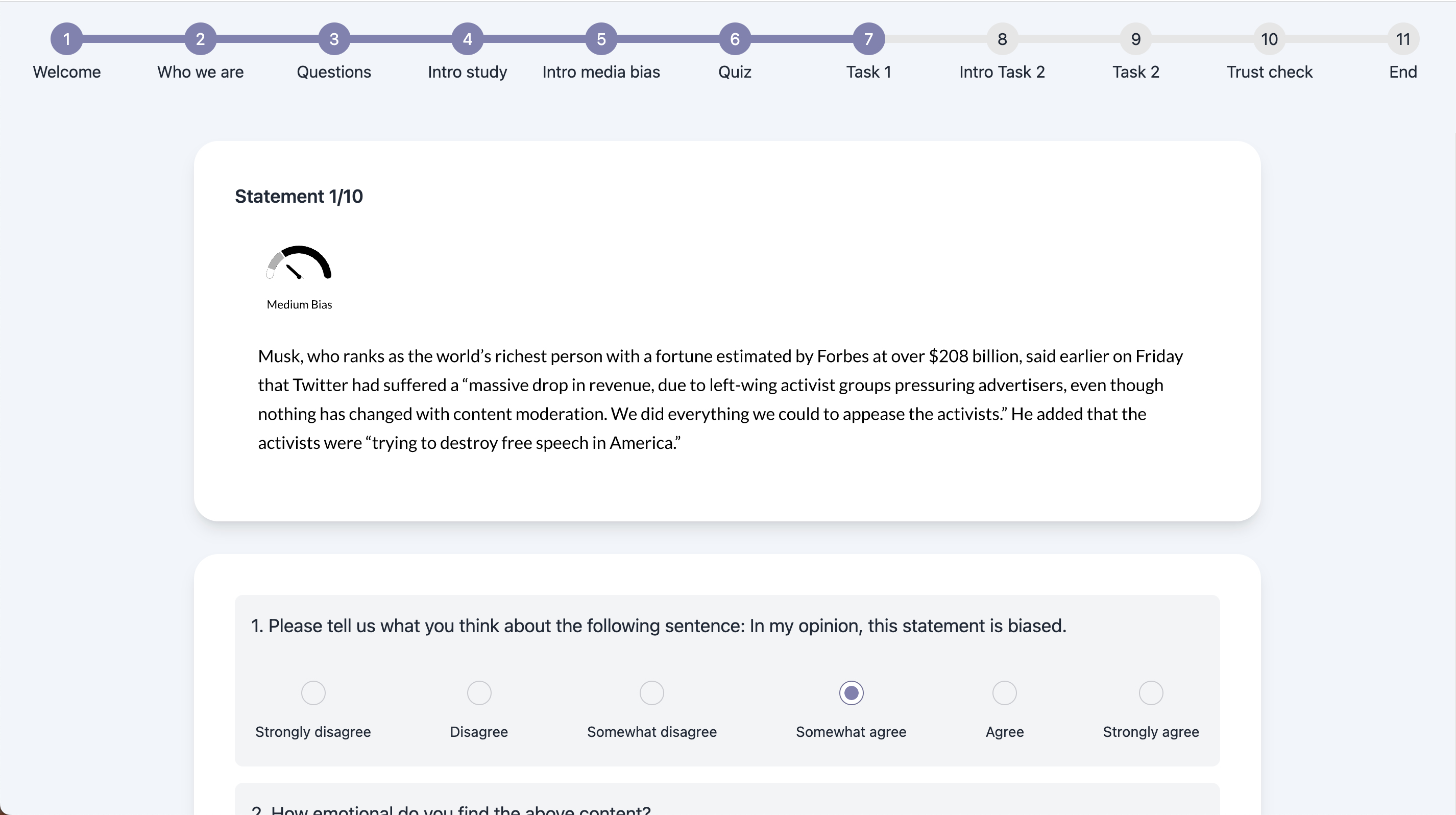Click the Musk statement paragraph text
The image size is (1456, 815).
tap(721, 400)
